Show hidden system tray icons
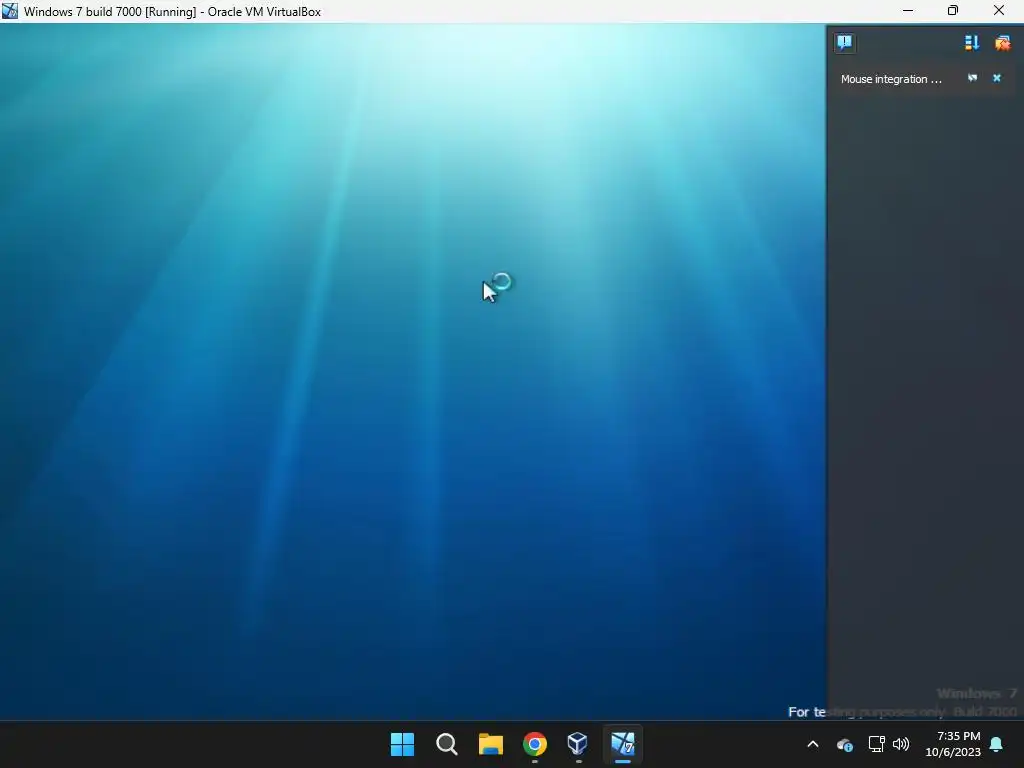 (813, 744)
